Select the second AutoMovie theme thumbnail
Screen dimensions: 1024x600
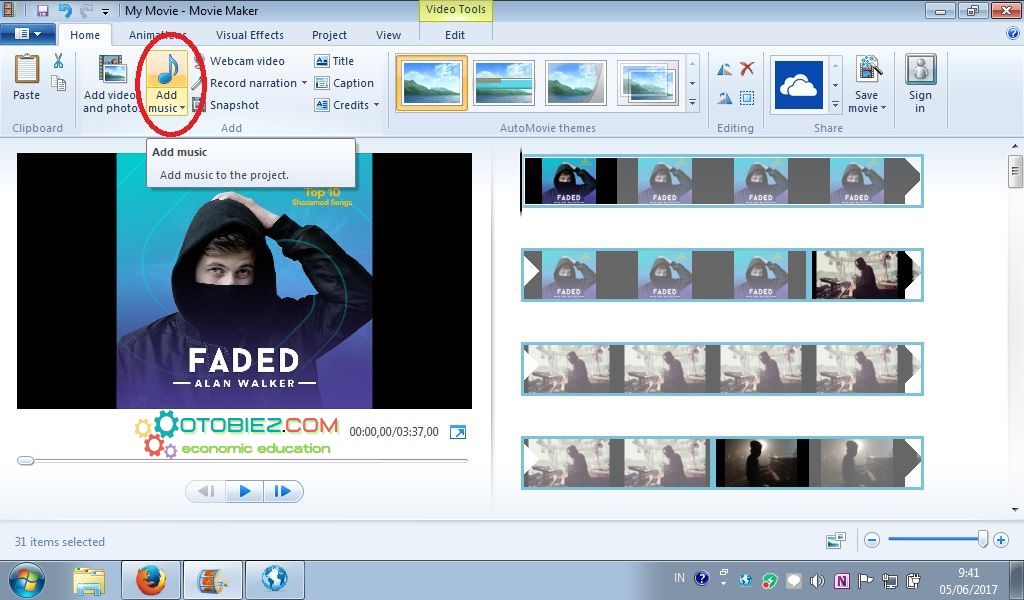click(x=504, y=83)
